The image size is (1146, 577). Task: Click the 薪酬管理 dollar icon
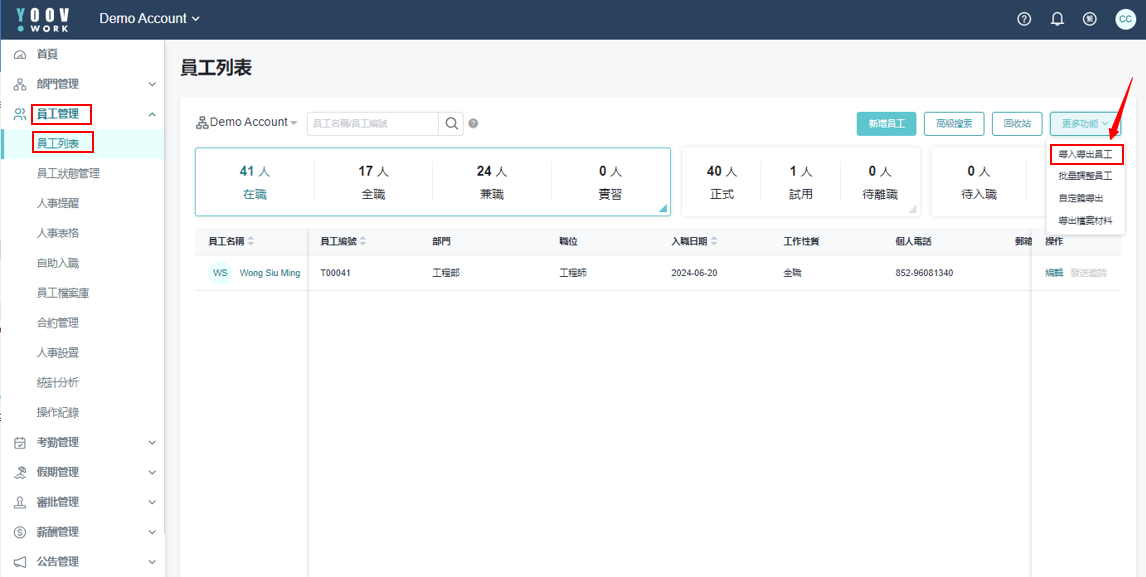pos(20,532)
